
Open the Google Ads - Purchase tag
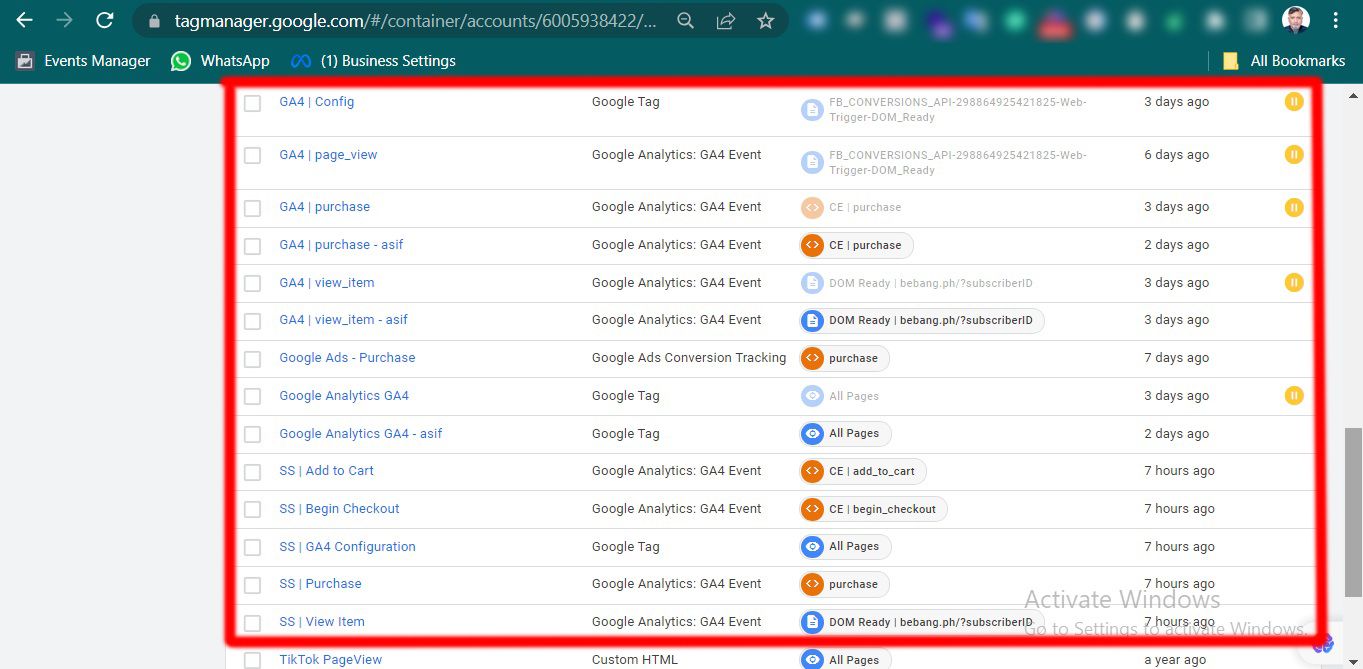coord(347,358)
